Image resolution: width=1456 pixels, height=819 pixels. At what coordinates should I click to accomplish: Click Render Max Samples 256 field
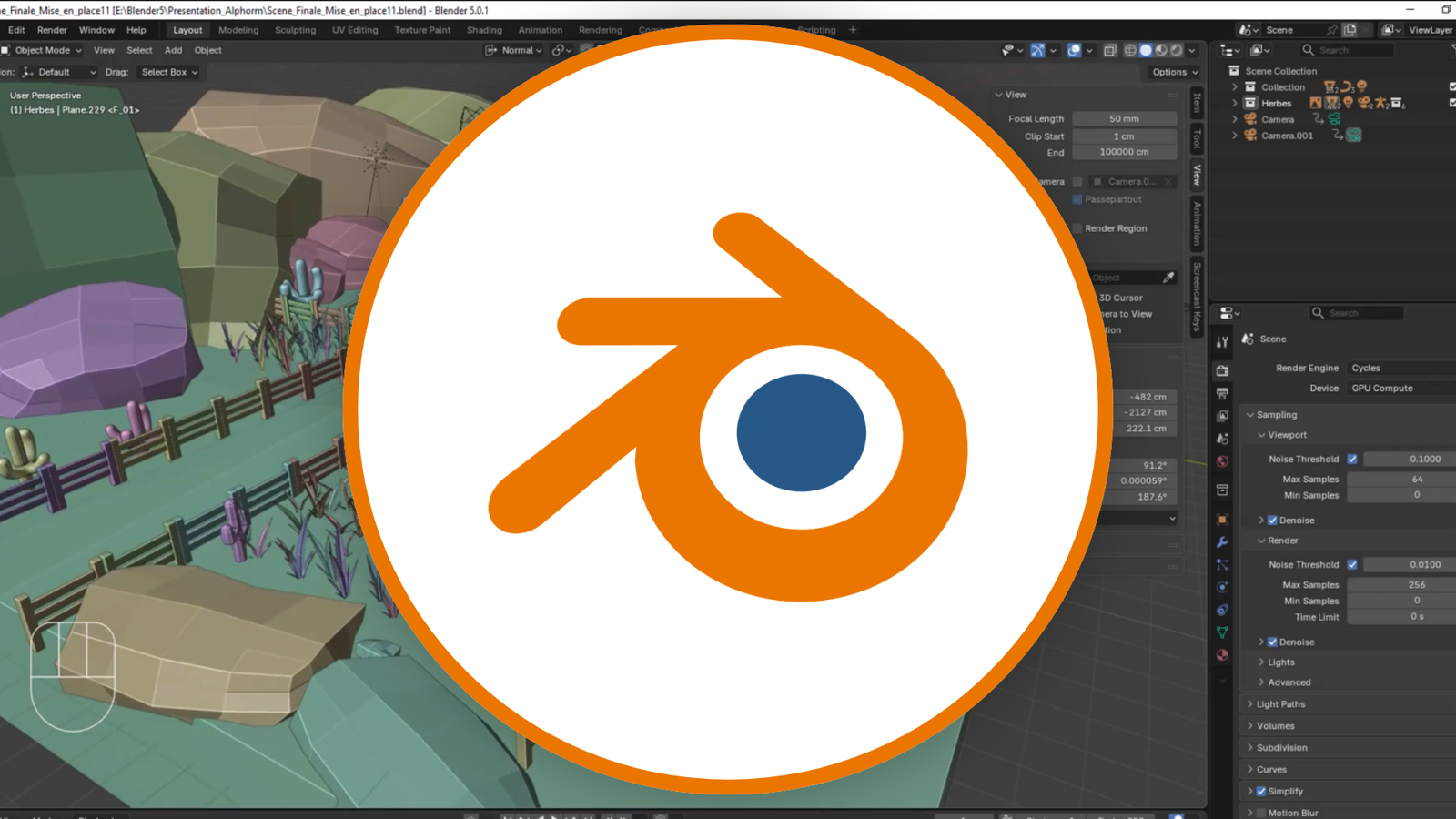1401,584
